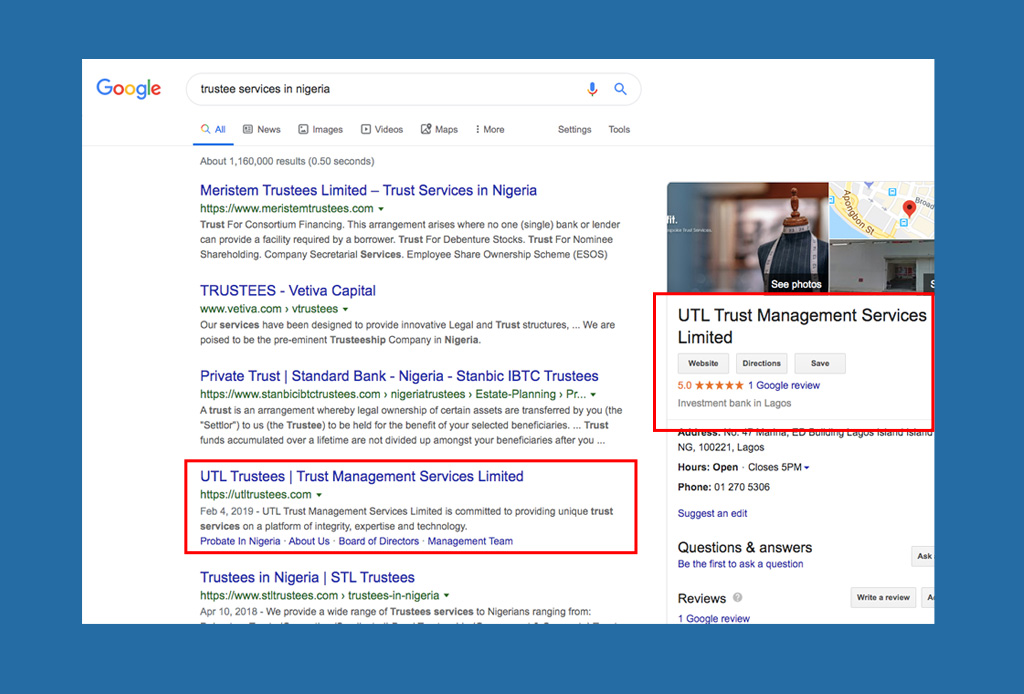This screenshot has width=1024, height=694.
Task: Open 'TRUSTEES - Vetiva Capital' result
Action: coord(288,291)
